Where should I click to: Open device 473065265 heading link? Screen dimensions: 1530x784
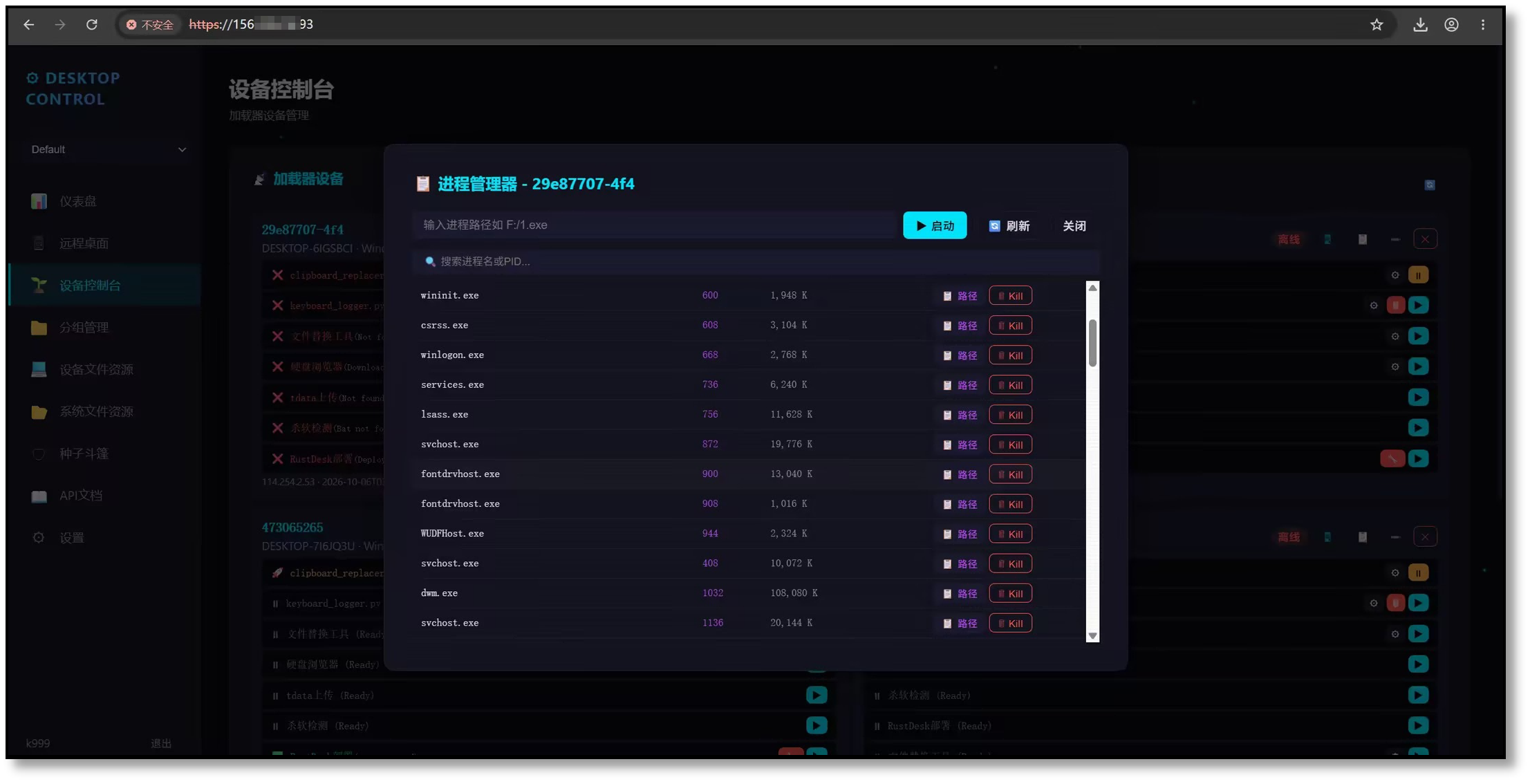click(292, 528)
